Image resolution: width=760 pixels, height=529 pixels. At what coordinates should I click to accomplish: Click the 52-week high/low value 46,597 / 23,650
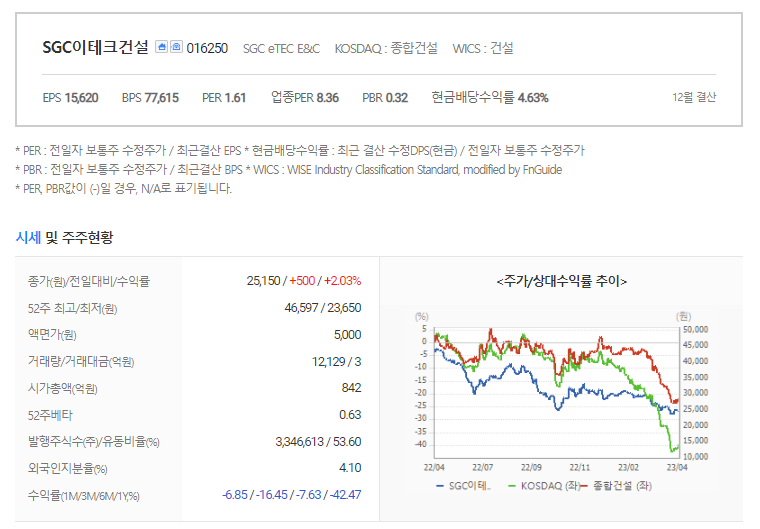[323, 308]
